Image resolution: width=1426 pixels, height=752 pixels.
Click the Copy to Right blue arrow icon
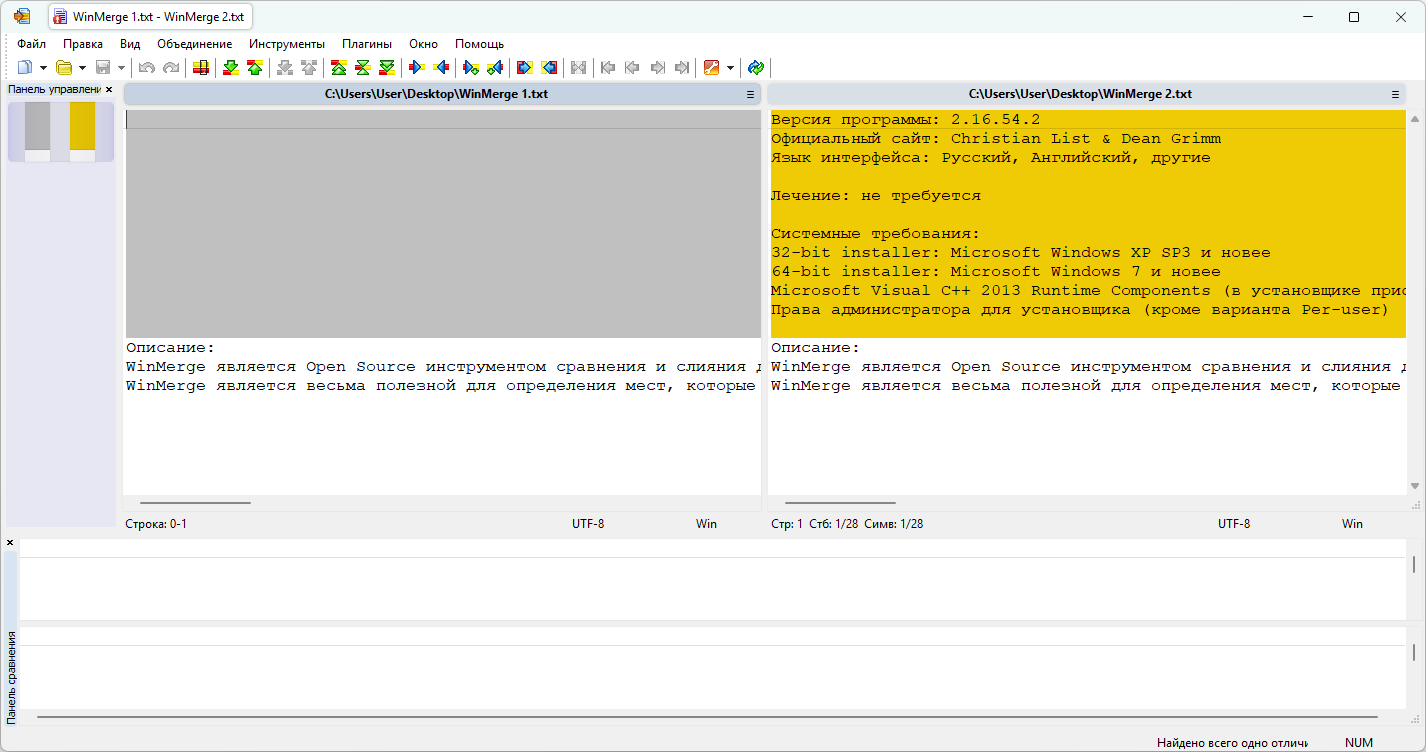418,68
